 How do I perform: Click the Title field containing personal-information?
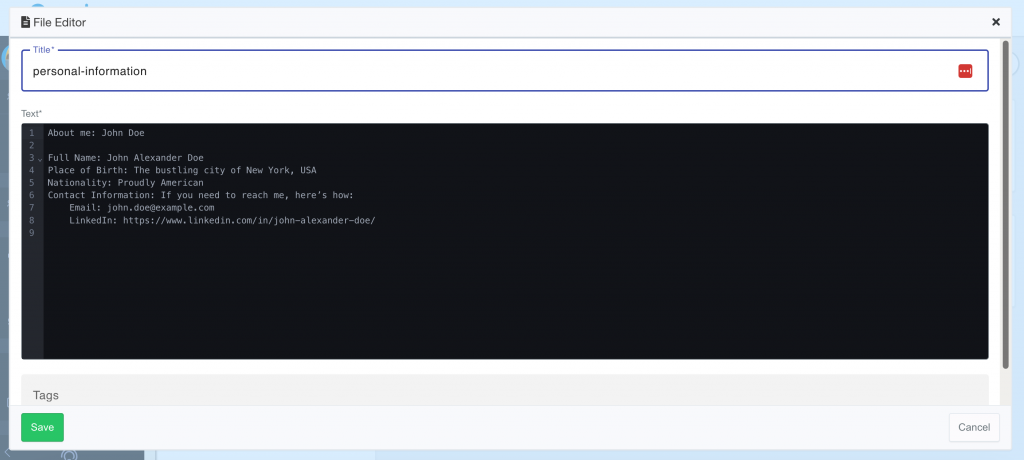tap(480, 71)
